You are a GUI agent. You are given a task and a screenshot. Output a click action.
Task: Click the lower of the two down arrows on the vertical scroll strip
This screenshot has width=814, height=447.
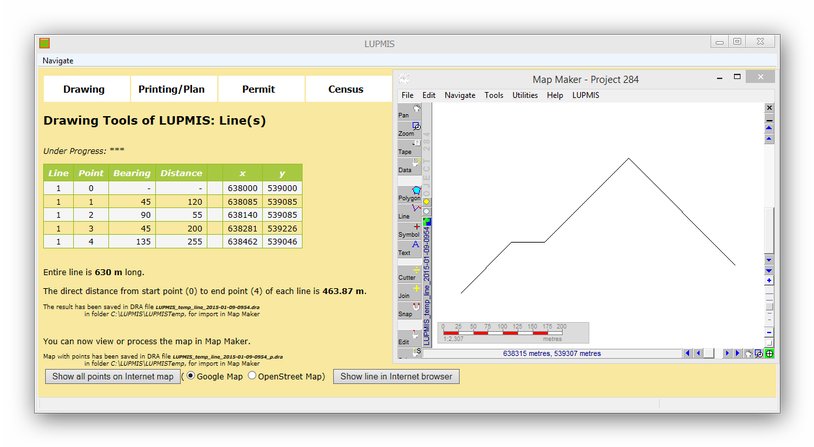pos(769,270)
